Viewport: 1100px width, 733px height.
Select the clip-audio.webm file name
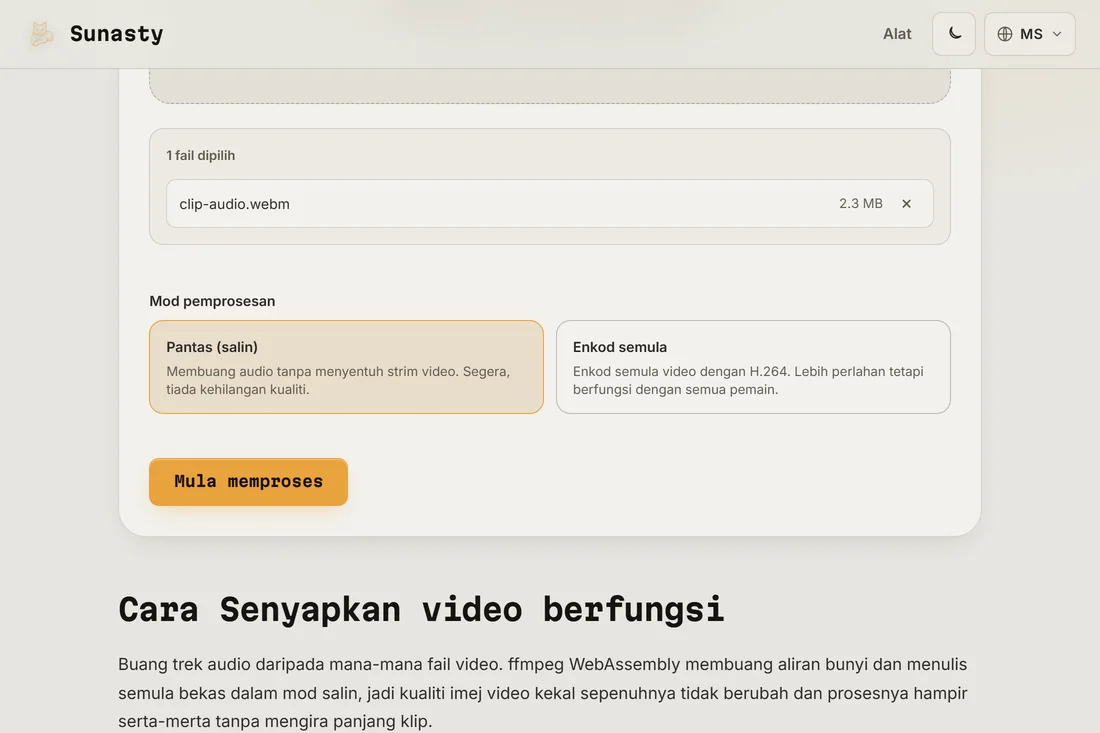tap(234, 204)
